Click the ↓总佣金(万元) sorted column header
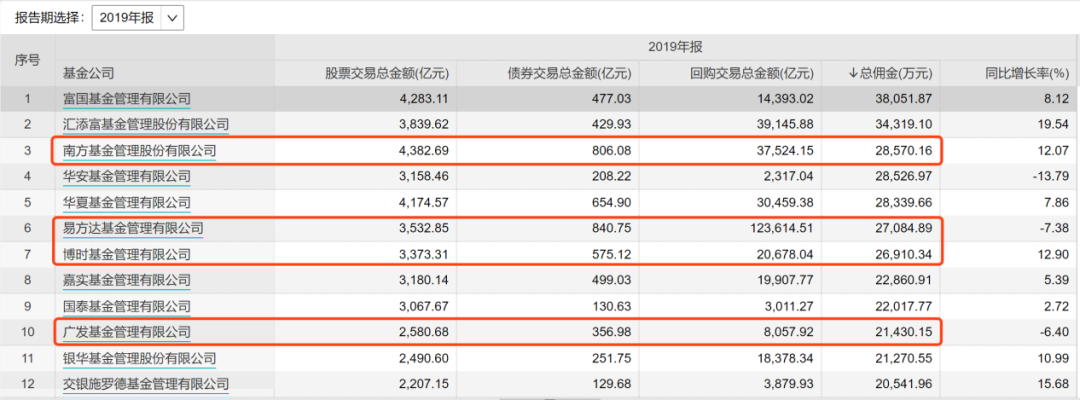Image resolution: width=1080 pixels, height=400 pixels. tap(890, 72)
